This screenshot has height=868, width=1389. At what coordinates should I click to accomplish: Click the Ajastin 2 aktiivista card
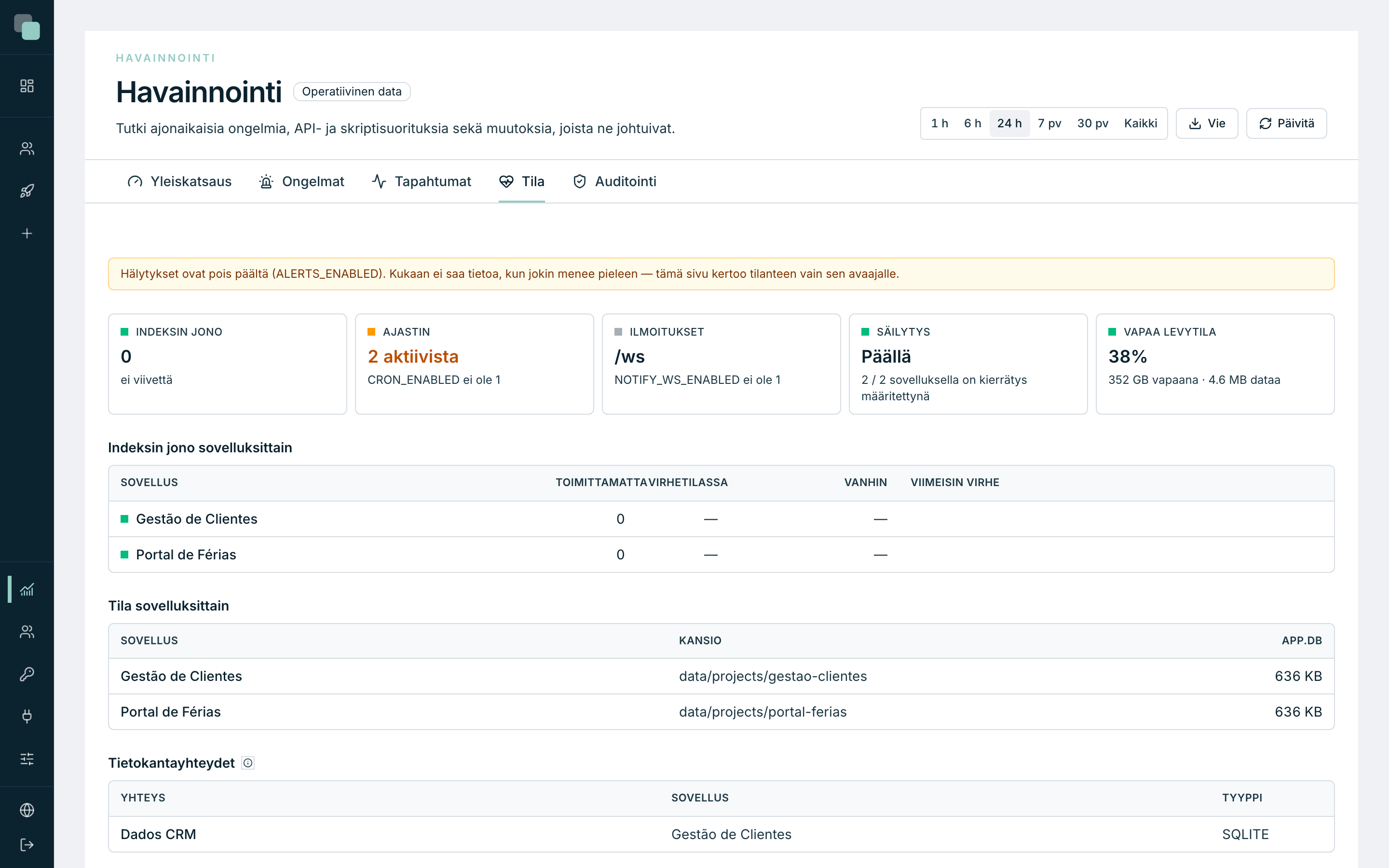474,364
